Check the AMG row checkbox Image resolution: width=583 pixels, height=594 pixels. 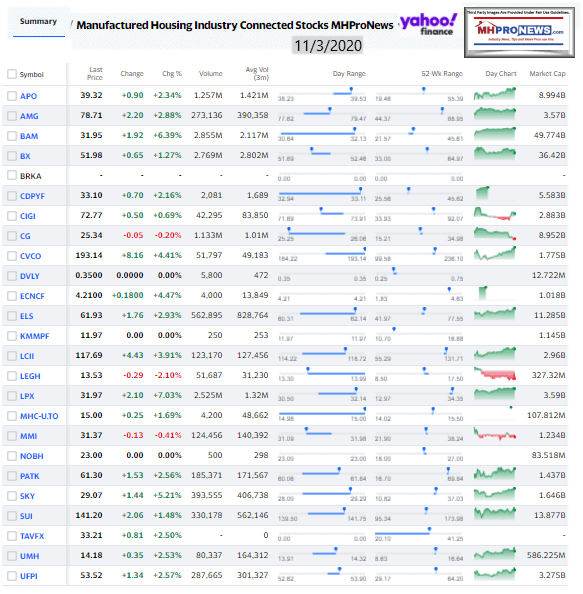tap(12, 116)
